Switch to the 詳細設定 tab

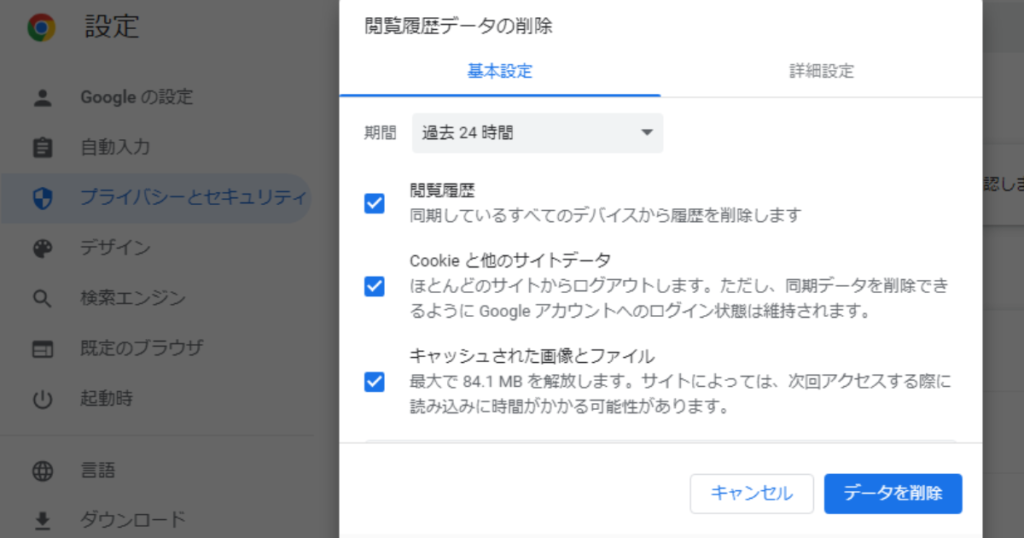coord(821,71)
